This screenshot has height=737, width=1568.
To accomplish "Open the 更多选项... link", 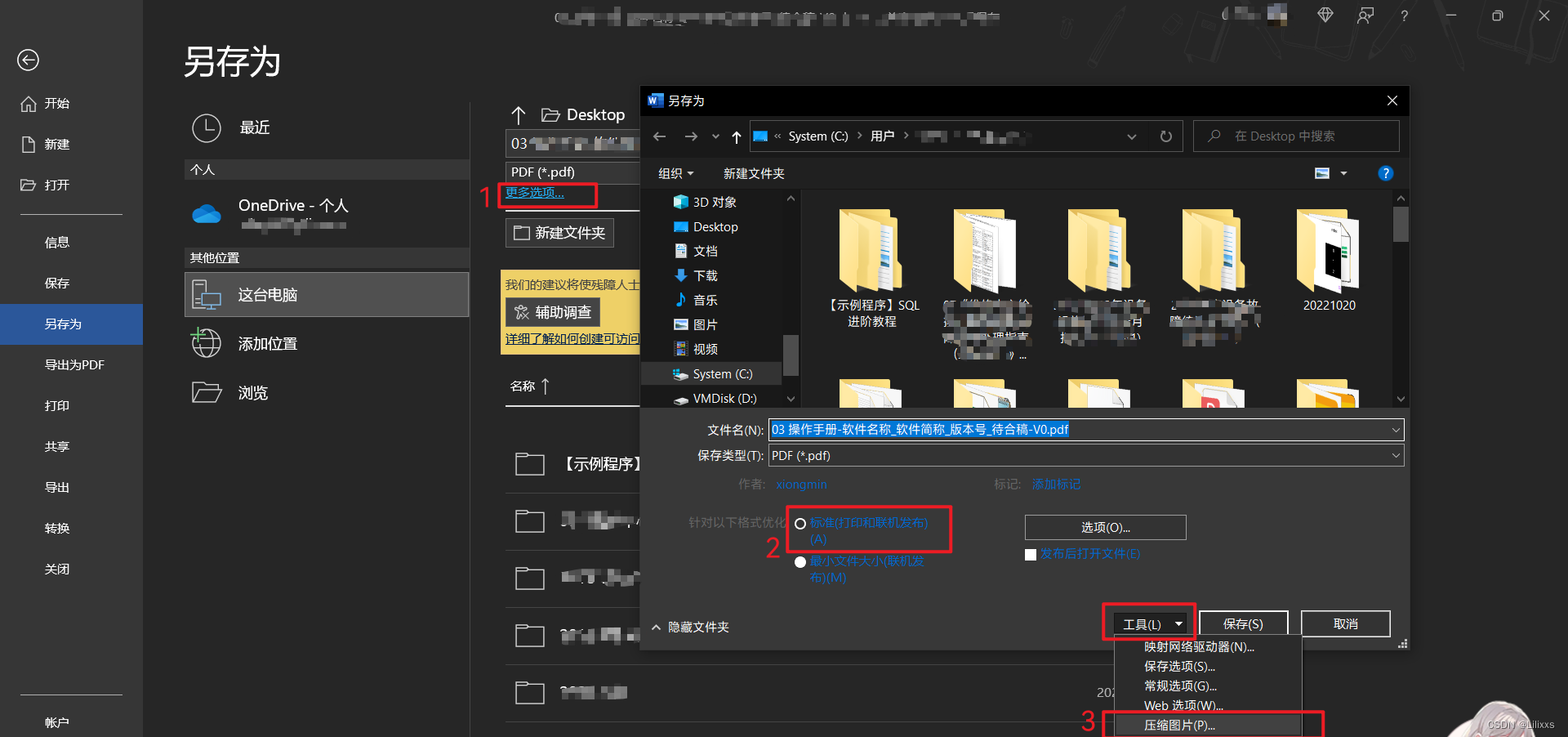I will [x=535, y=193].
